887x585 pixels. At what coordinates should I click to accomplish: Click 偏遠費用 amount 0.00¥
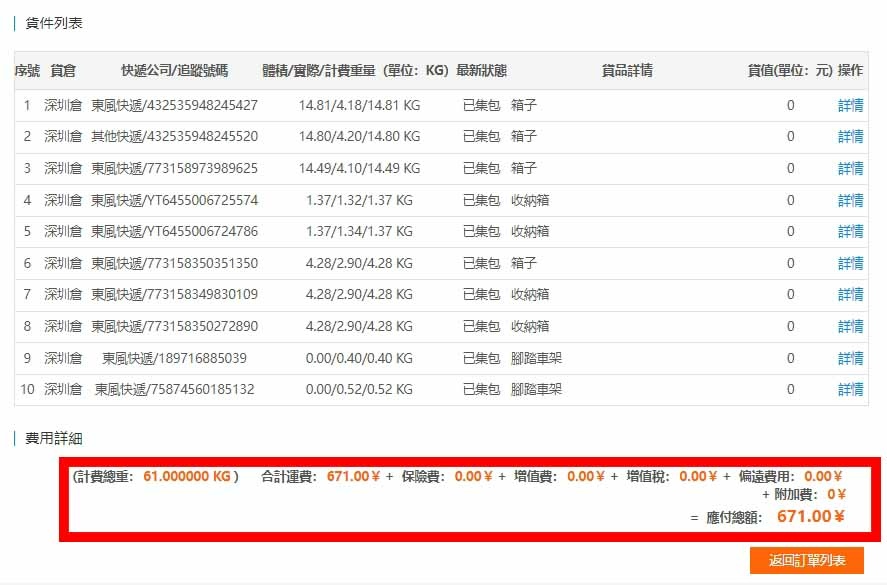point(823,476)
